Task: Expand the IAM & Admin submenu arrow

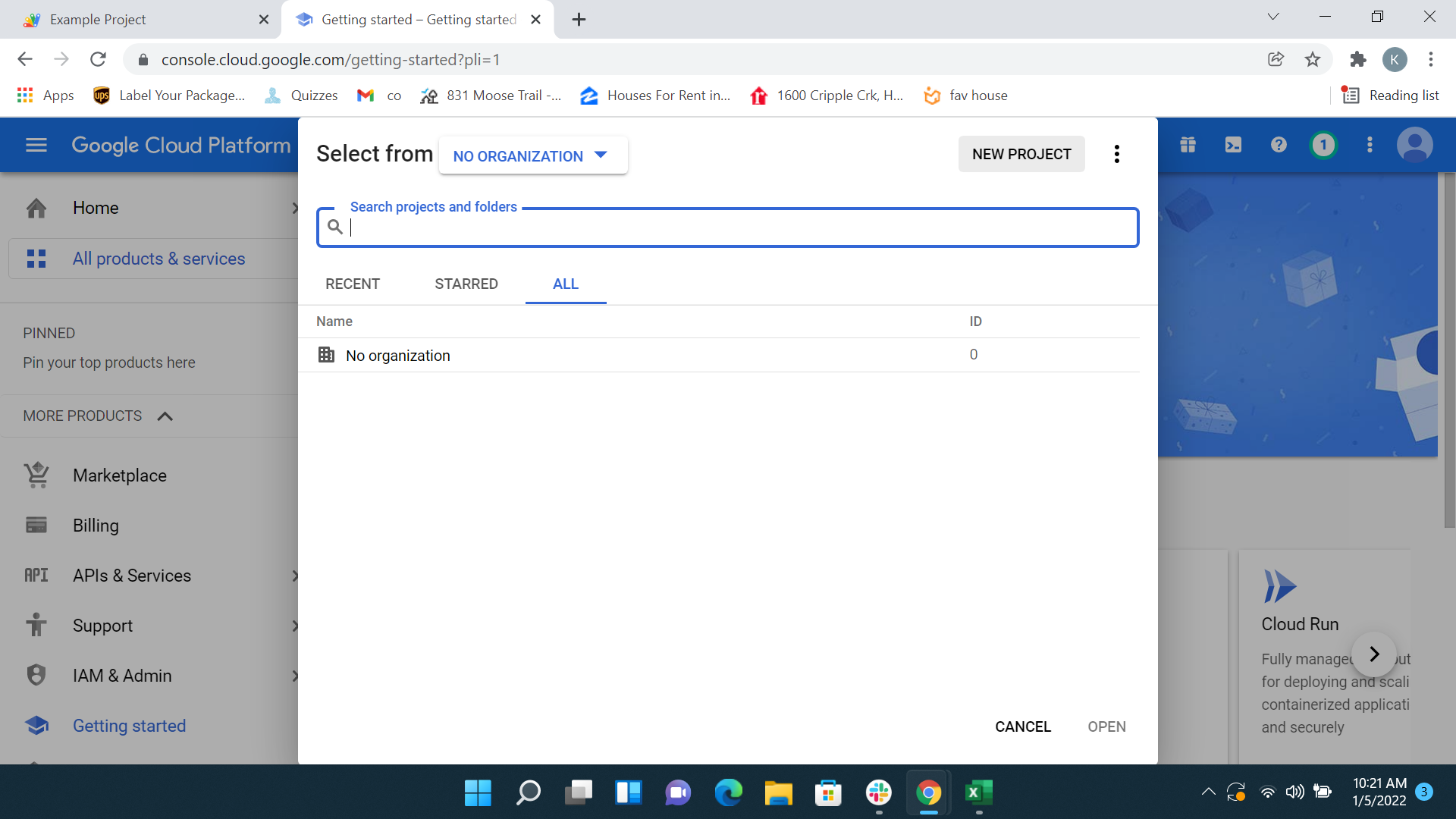Action: click(295, 676)
